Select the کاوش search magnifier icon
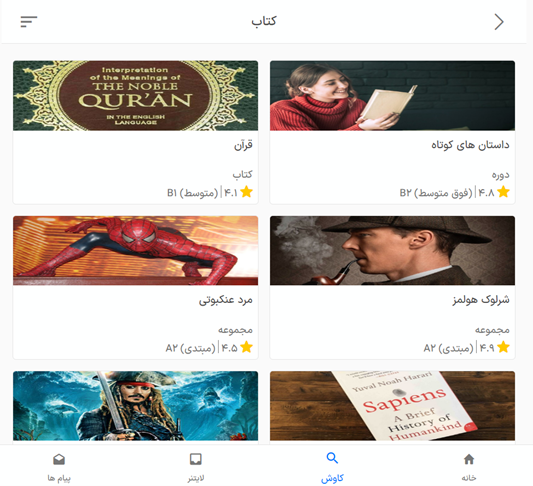The width and height of the screenshot is (533, 486). 332,458
